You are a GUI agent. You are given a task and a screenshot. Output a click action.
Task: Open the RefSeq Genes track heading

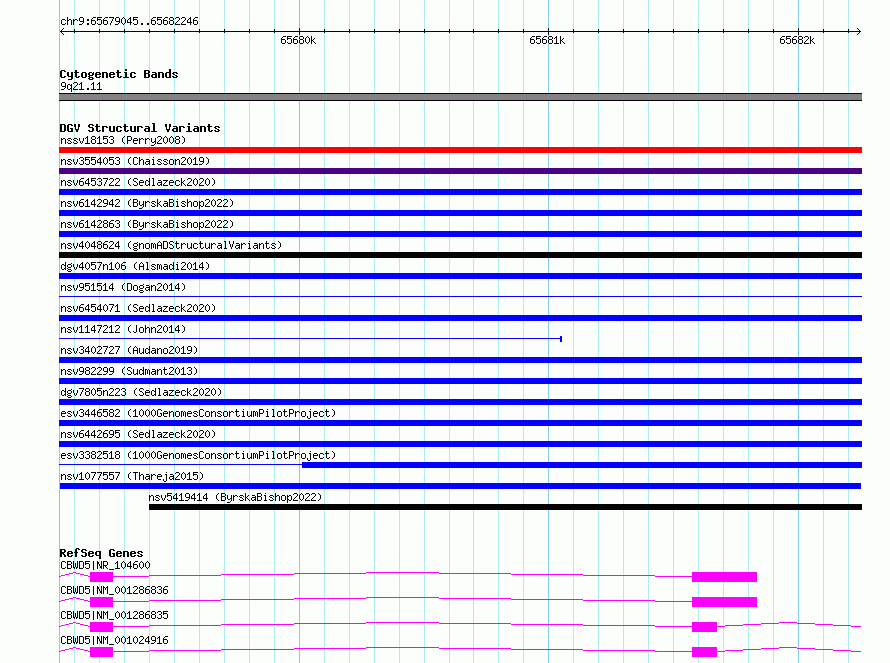pyautogui.click(x=101, y=553)
